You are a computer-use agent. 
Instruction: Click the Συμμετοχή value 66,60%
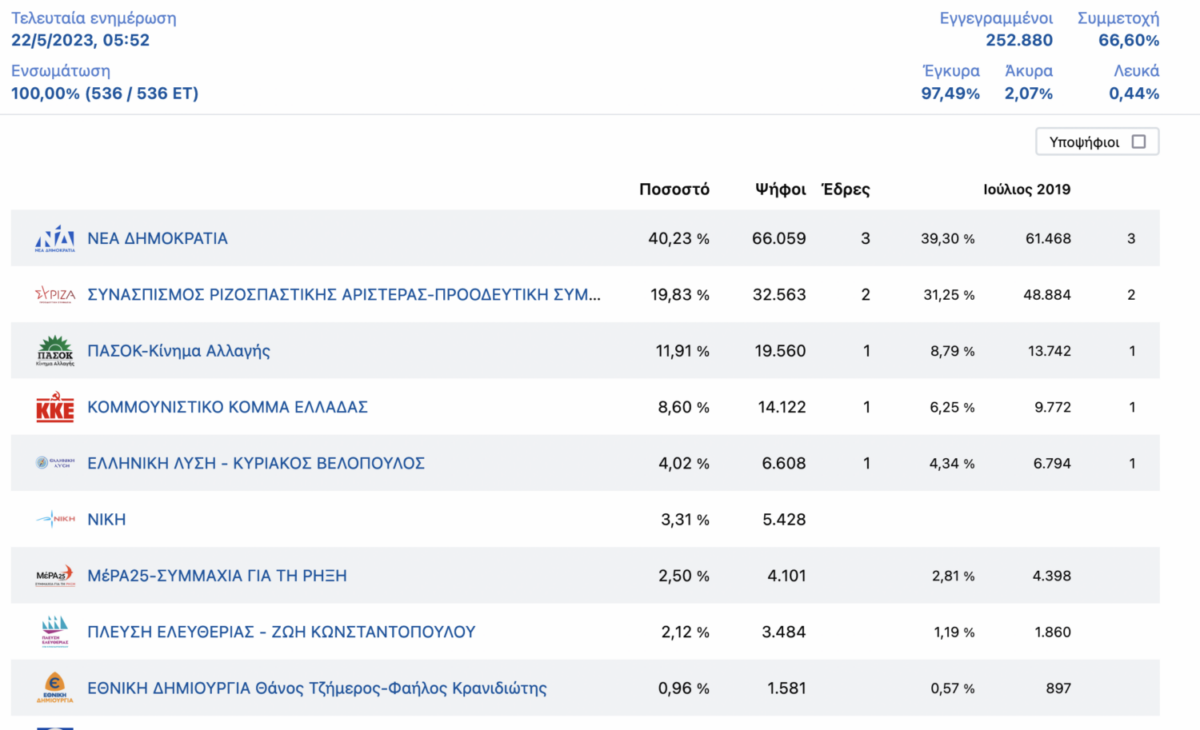pos(1129,40)
